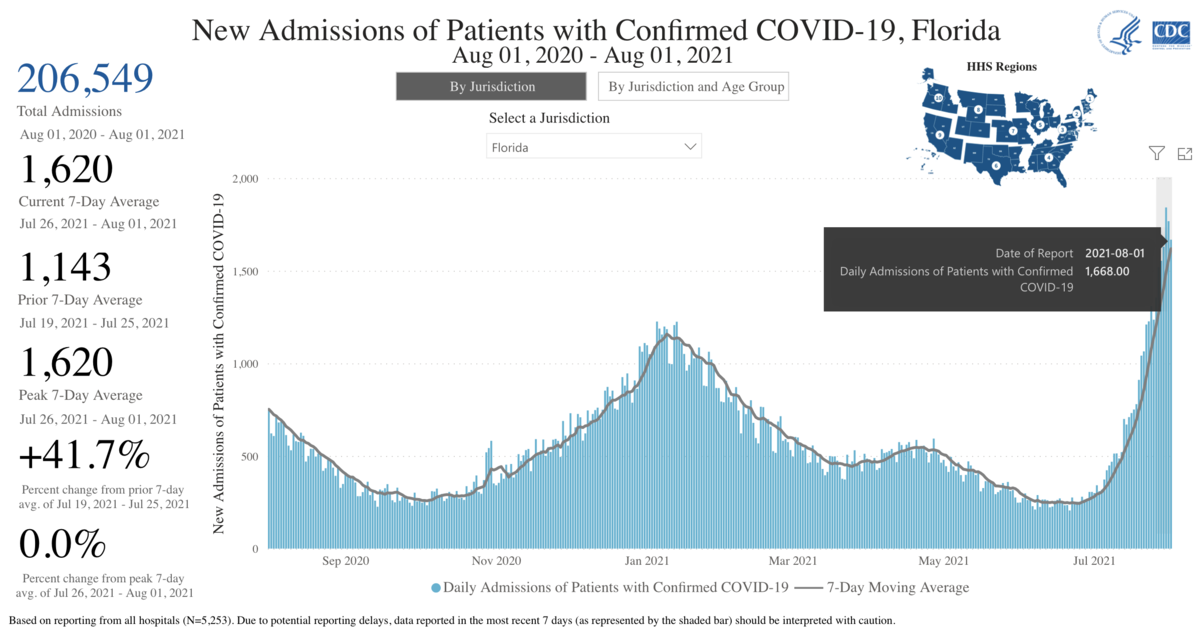
Task: Open By Jurisdiction and Age Group tab
Action: pos(696,87)
